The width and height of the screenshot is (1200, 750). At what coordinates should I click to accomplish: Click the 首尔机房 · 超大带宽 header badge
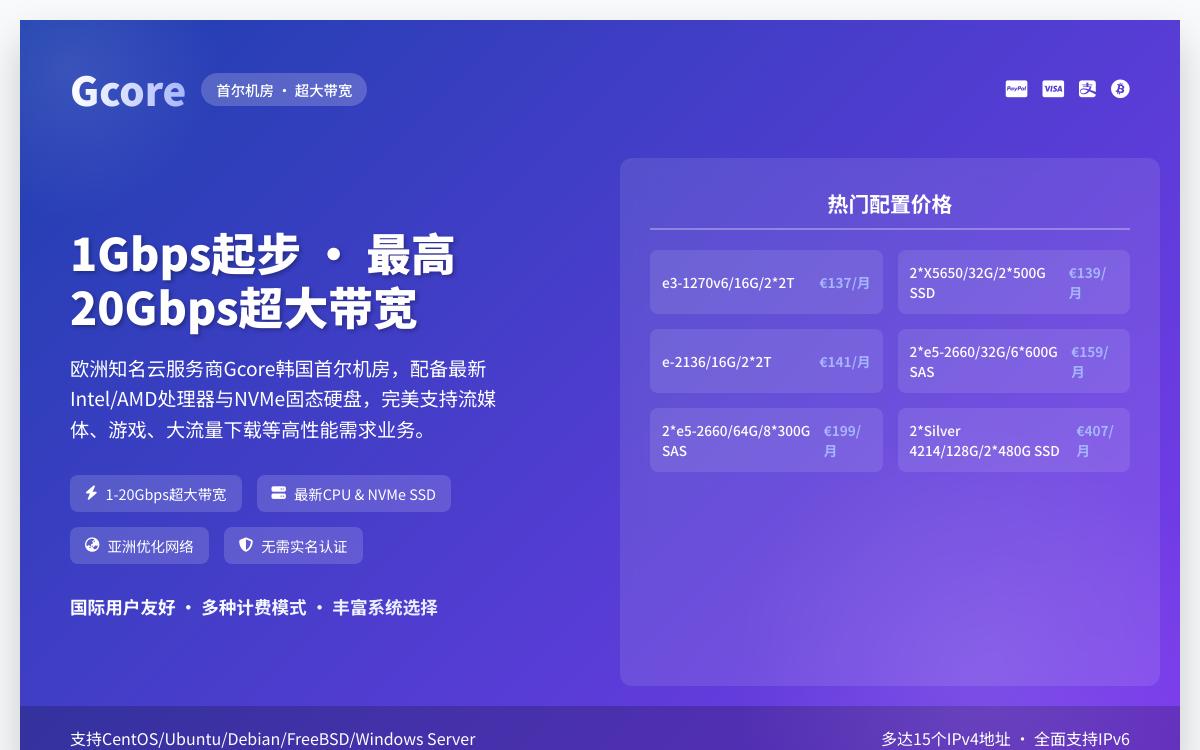[x=283, y=89]
